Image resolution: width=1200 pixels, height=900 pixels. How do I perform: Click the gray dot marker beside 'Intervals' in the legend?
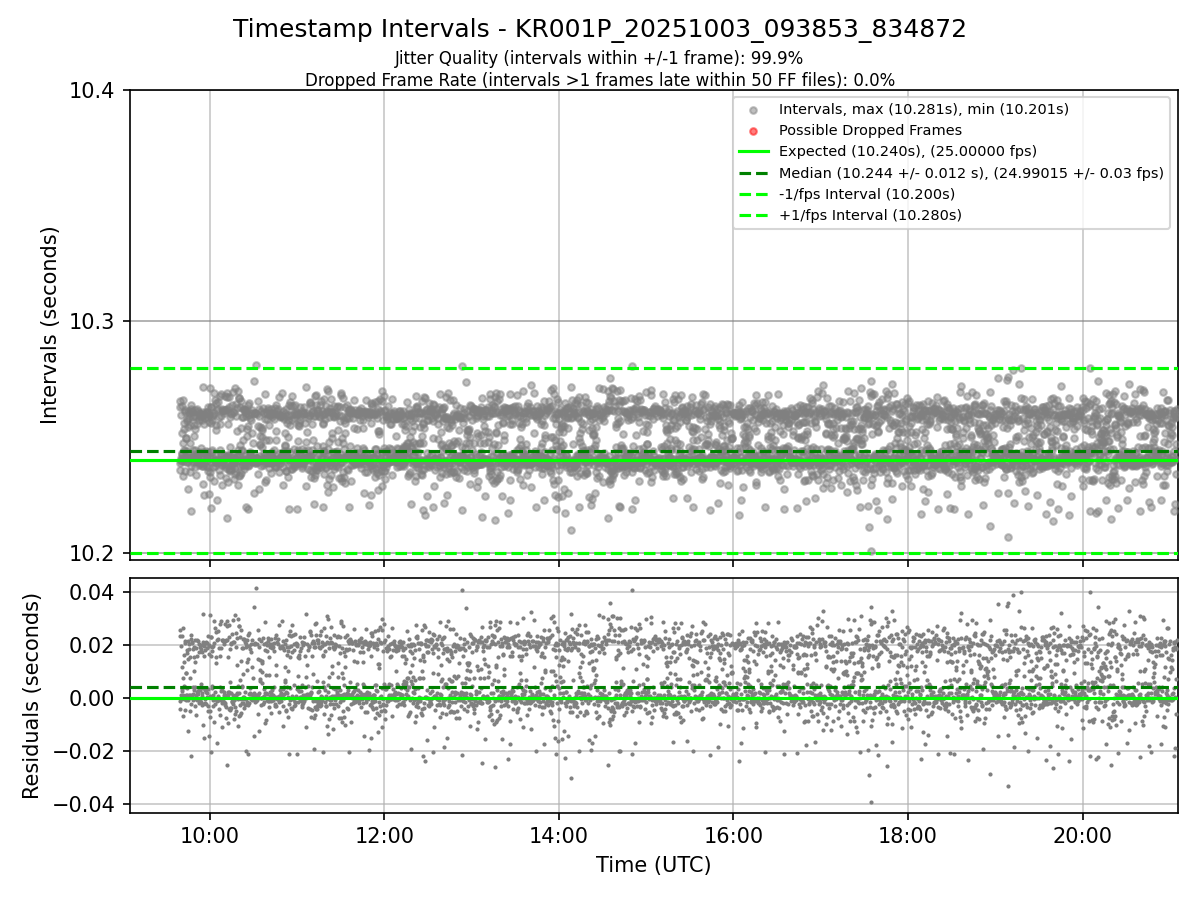[754, 110]
